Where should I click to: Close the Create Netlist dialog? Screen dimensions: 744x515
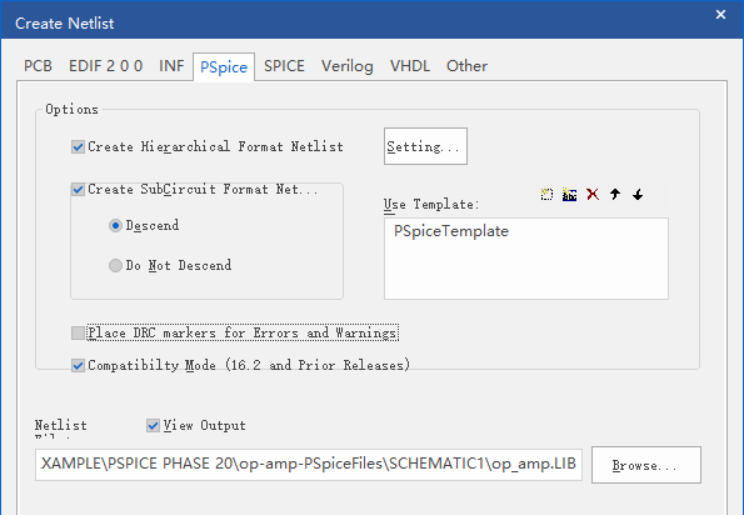tap(721, 15)
